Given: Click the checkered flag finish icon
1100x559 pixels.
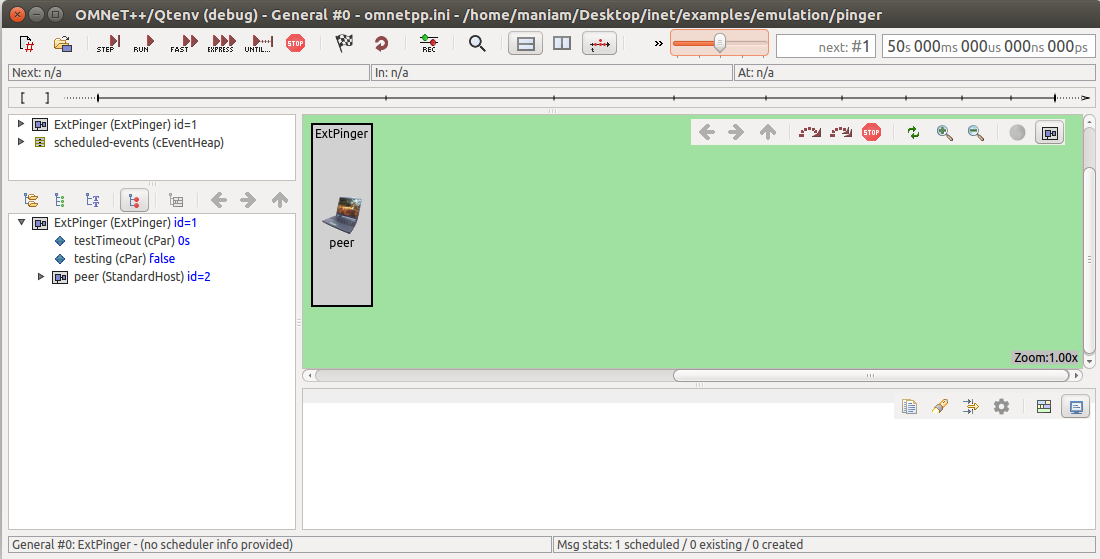Looking at the screenshot, I should pos(344,43).
